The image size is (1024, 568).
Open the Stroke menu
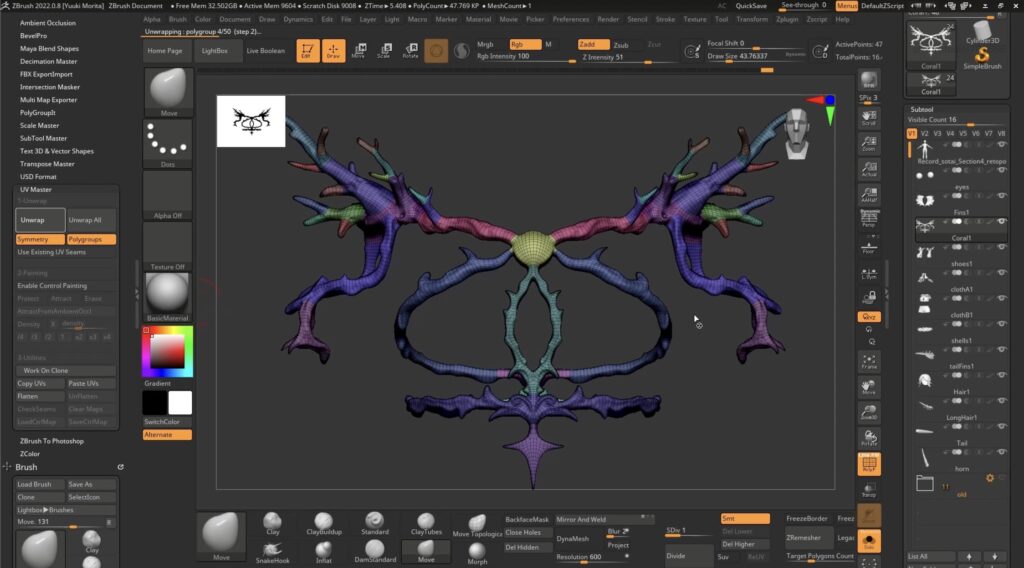[x=665, y=19]
